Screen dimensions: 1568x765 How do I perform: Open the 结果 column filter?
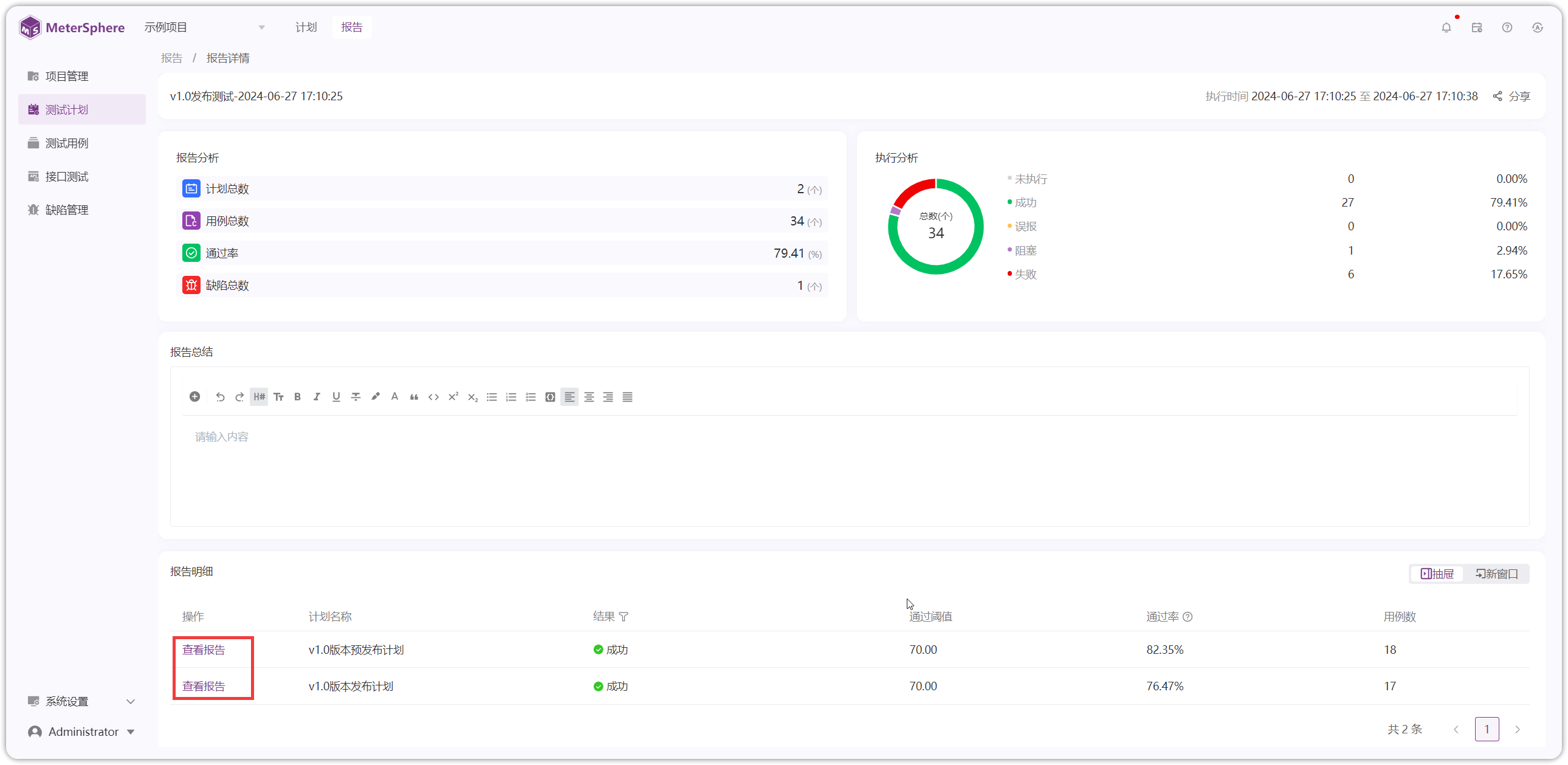(x=624, y=617)
